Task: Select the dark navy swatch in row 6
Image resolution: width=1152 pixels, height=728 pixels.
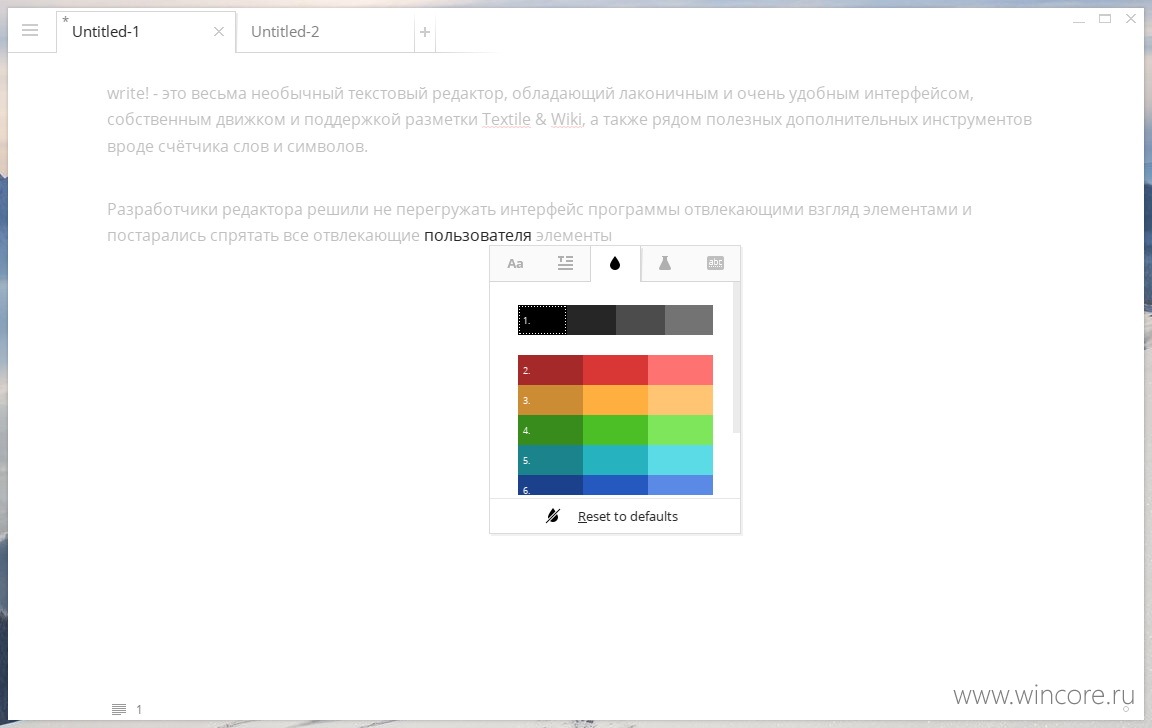Action: (550, 485)
